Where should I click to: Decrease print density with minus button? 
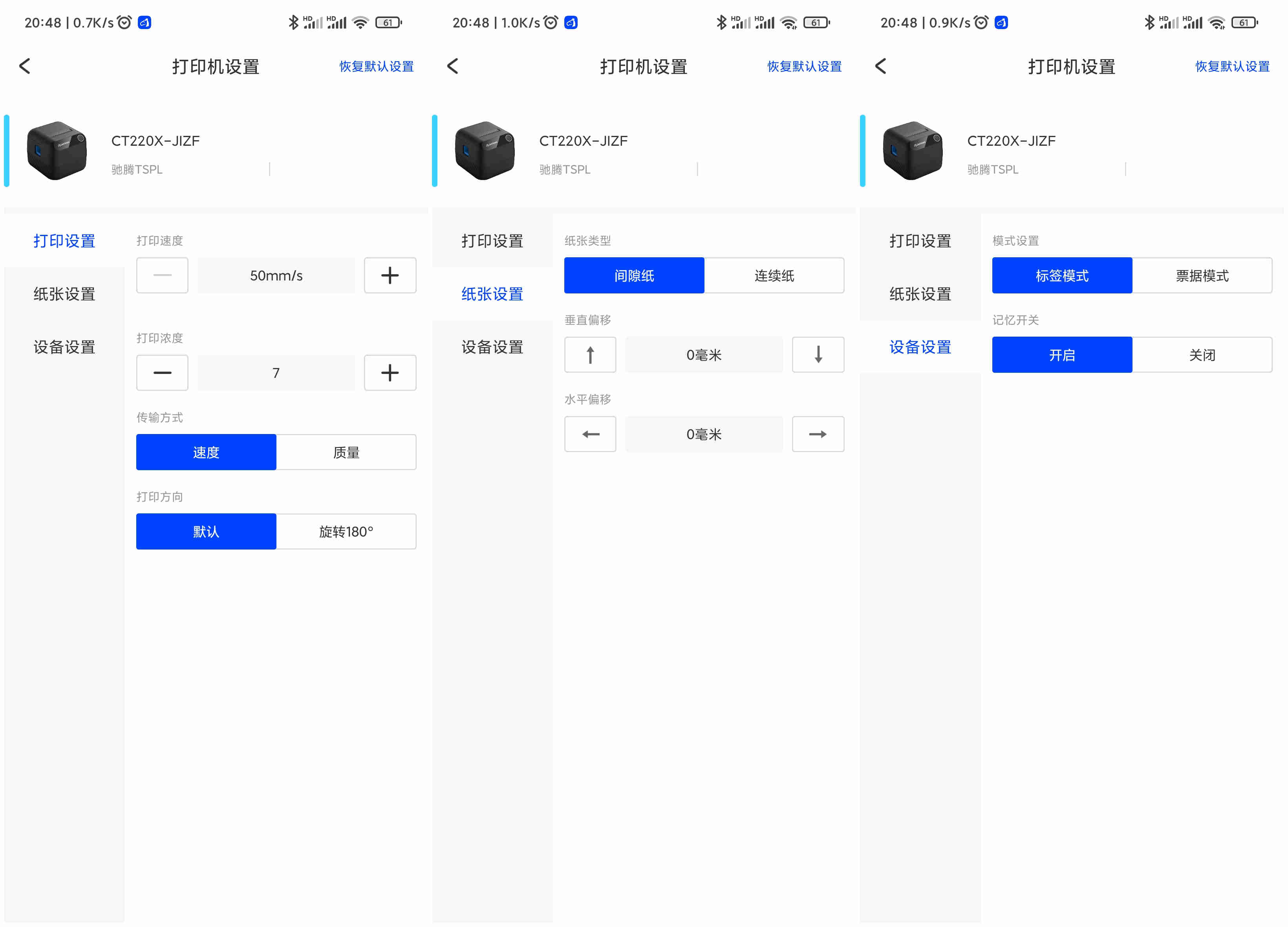162,373
